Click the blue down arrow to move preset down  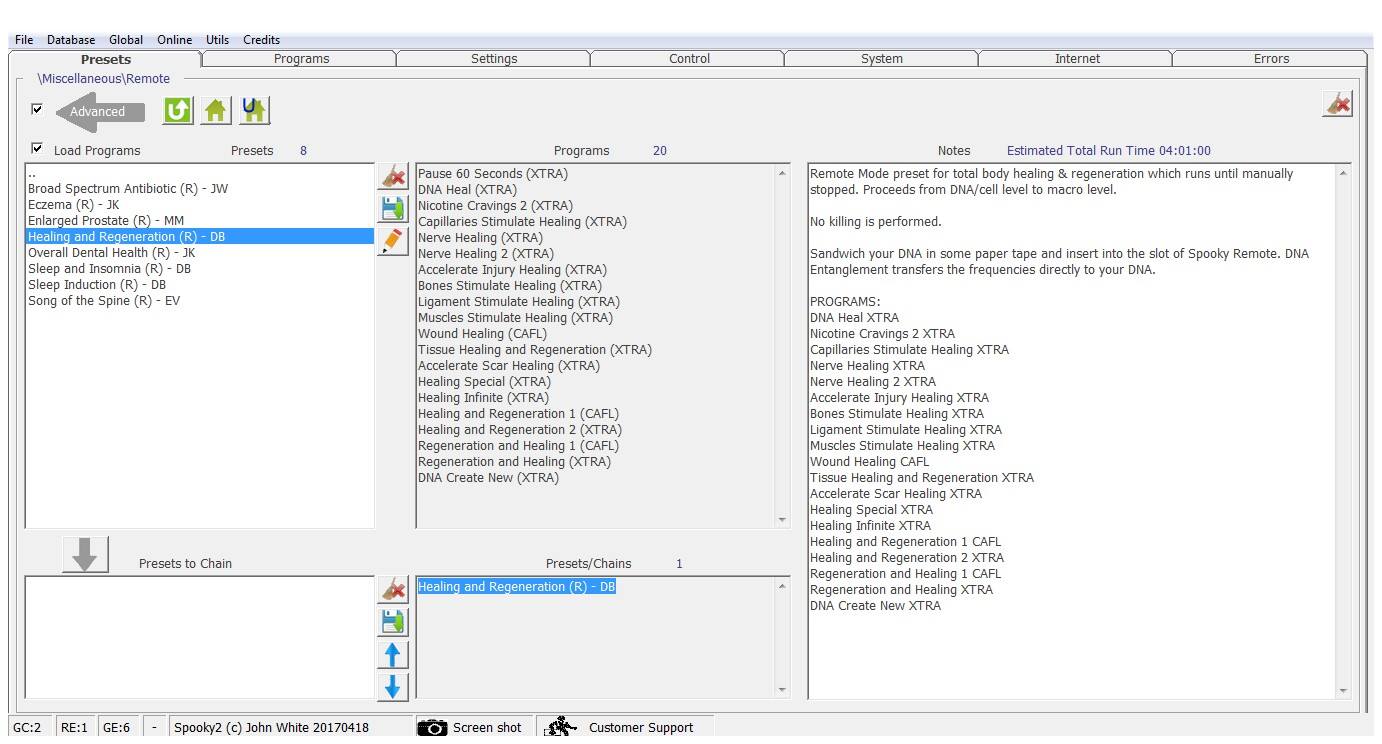tap(393, 687)
